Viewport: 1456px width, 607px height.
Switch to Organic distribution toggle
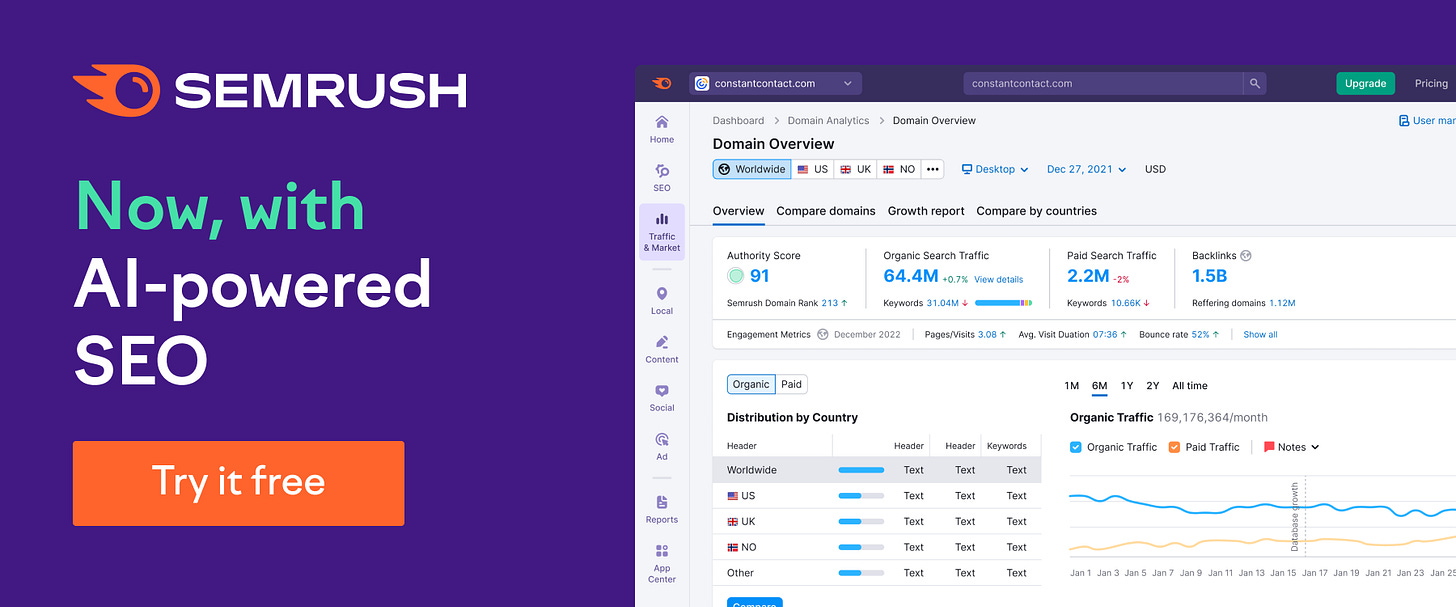[751, 384]
